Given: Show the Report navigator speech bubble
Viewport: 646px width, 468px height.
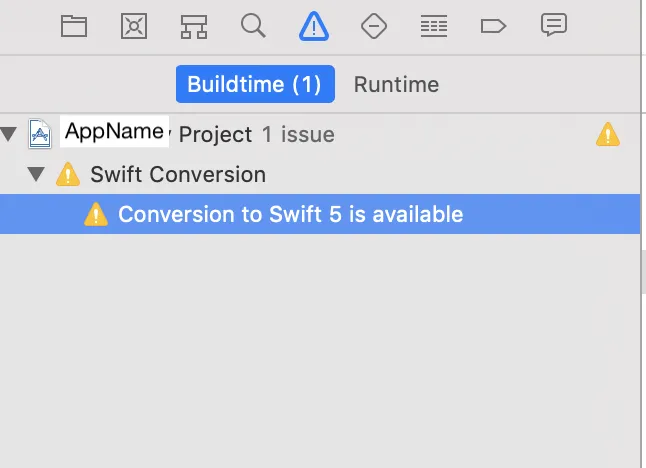Looking at the screenshot, I should [554, 26].
